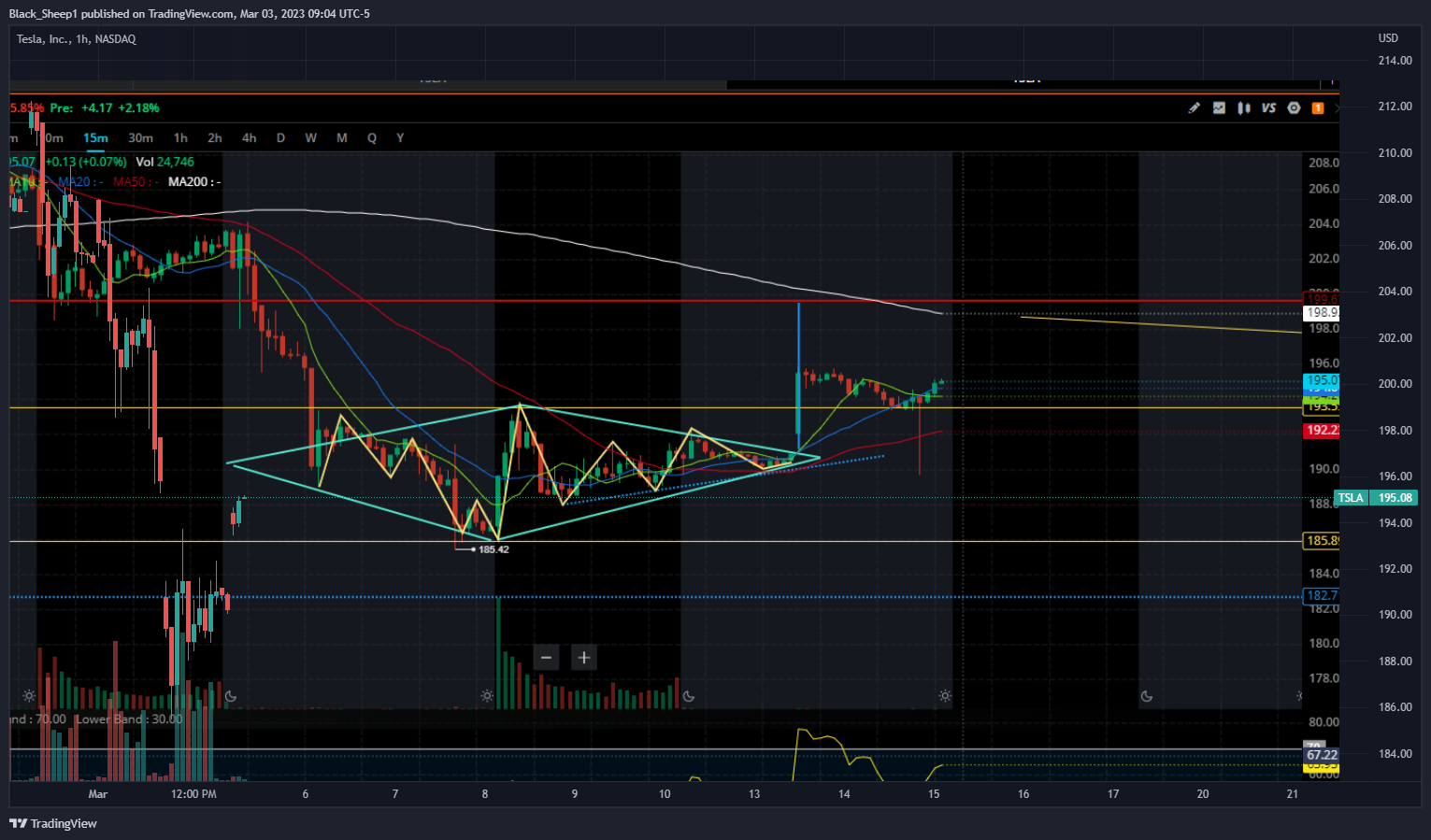Click the Tesla, Inc., 1h, NASDAQ title

pos(77,39)
